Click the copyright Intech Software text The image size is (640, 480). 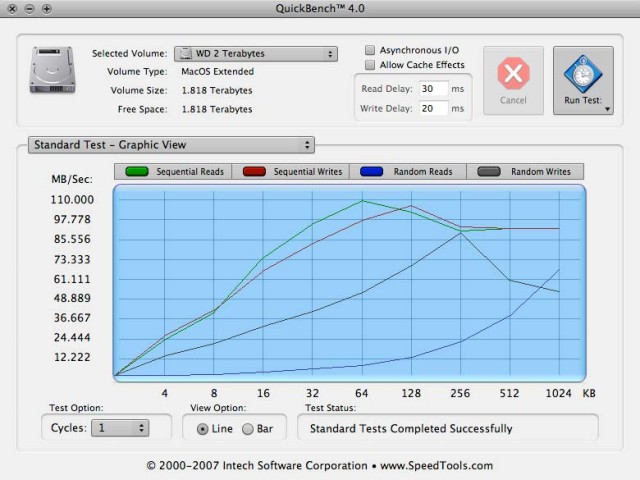tap(320, 465)
